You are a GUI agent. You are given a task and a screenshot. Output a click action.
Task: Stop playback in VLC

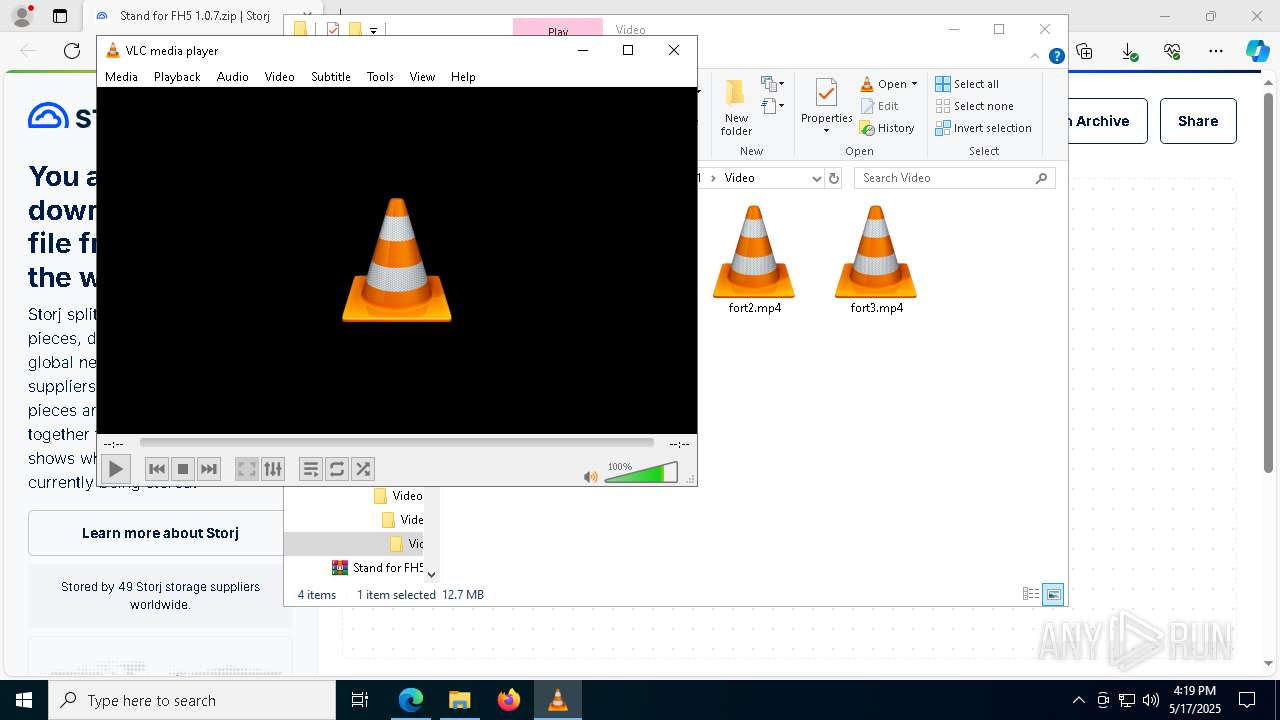pos(183,469)
